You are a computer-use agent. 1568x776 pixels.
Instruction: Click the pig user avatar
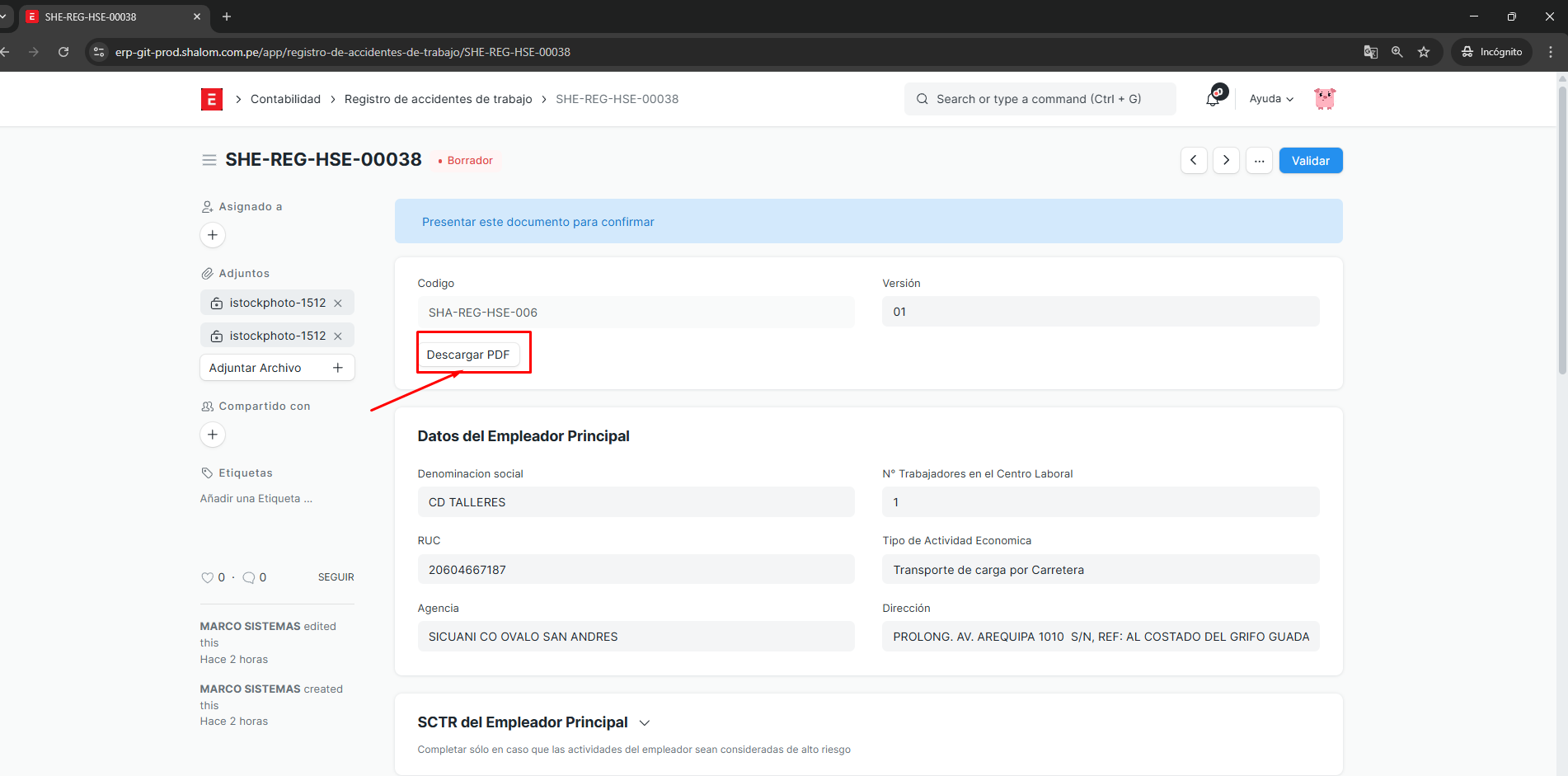point(1324,99)
